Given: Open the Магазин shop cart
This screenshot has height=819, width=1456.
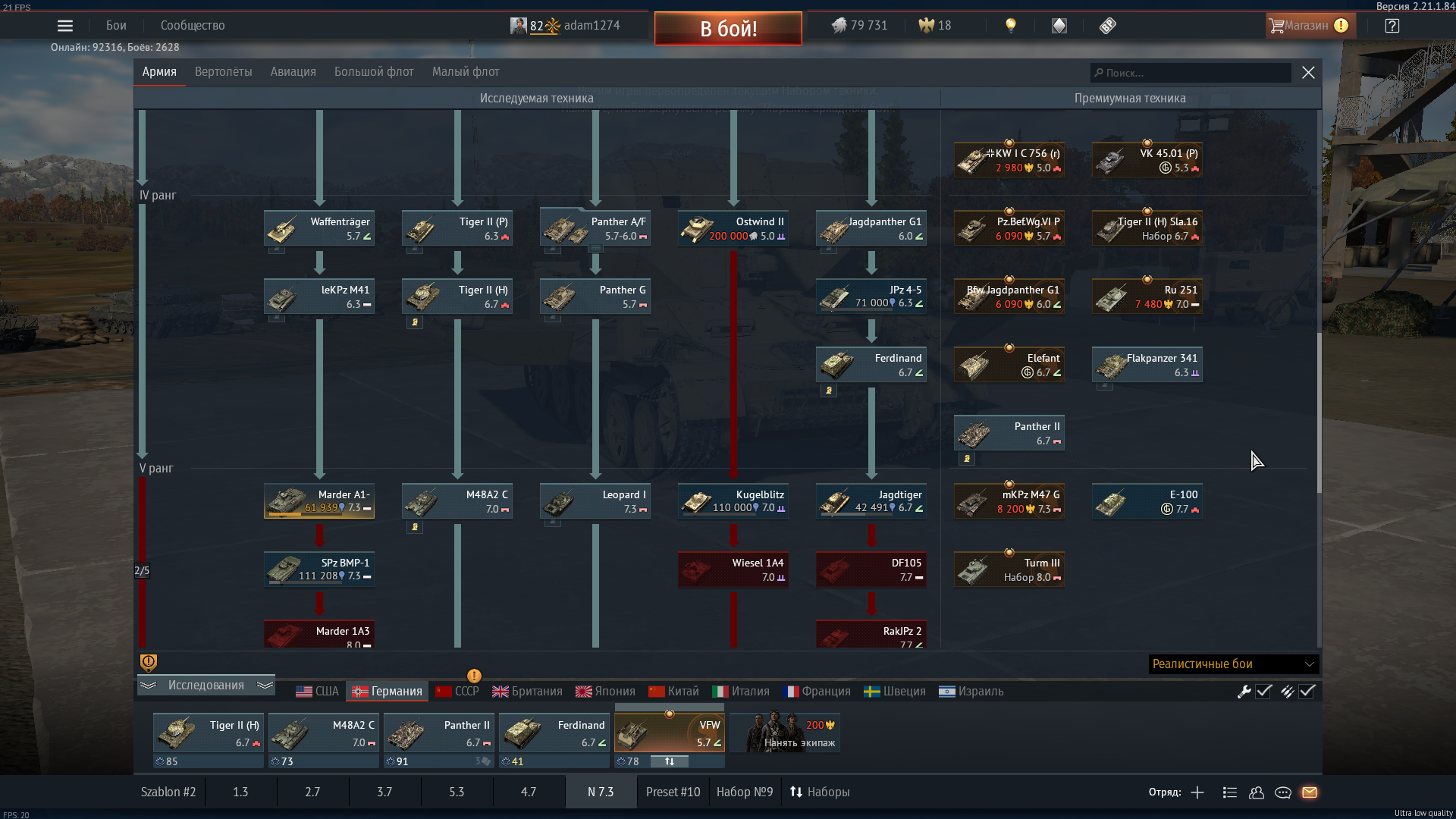Looking at the screenshot, I should click(x=1309, y=26).
